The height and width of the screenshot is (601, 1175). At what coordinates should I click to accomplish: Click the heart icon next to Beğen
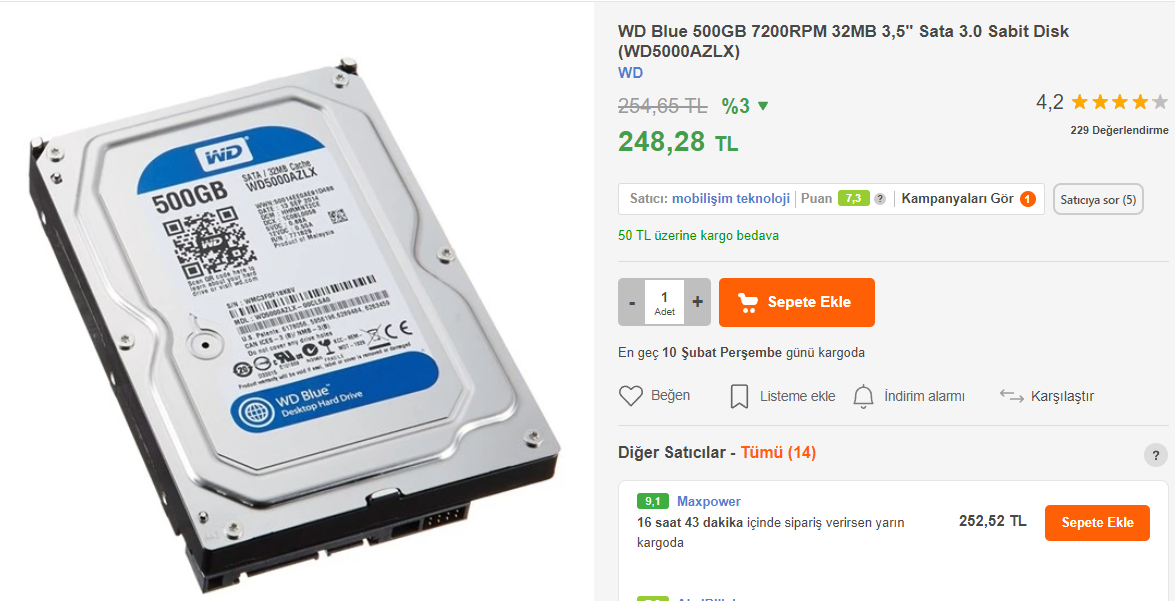[631, 396]
